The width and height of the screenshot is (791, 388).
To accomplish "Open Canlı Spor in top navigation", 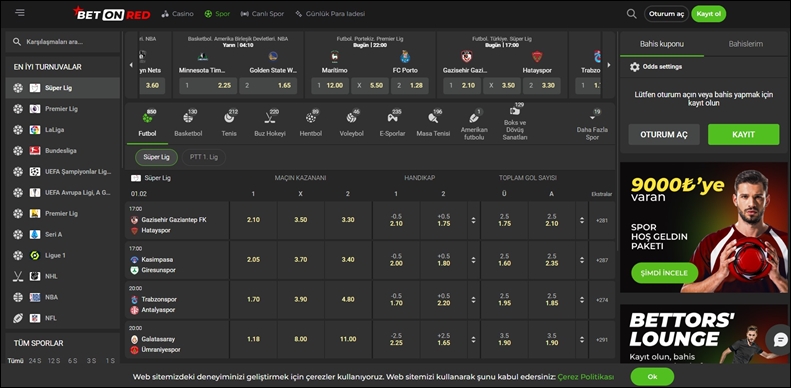I will [x=262, y=14].
